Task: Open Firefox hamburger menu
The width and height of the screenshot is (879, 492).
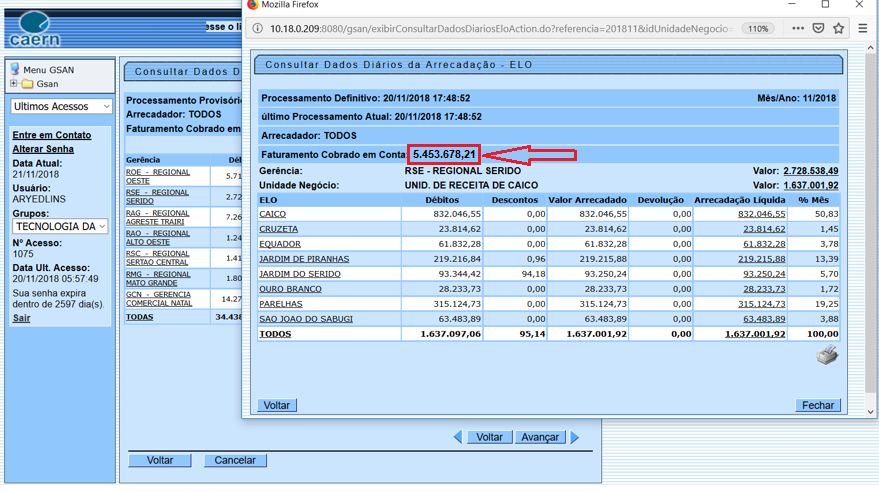Action: pyautogui.click(x=863, y=28)
